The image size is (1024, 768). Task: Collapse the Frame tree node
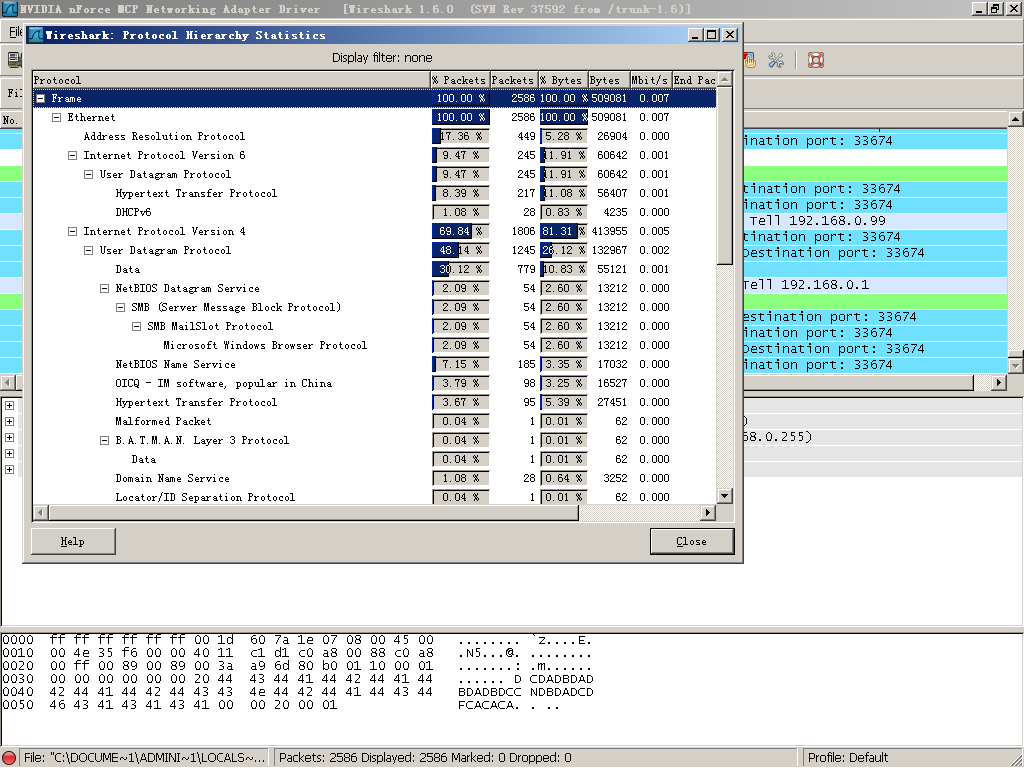[x=41, y=99]
